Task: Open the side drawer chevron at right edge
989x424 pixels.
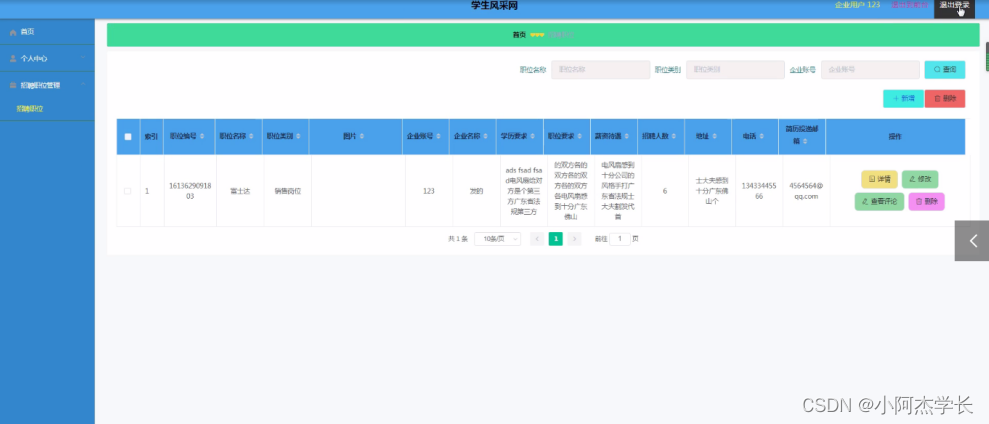Action: point(972,240)
